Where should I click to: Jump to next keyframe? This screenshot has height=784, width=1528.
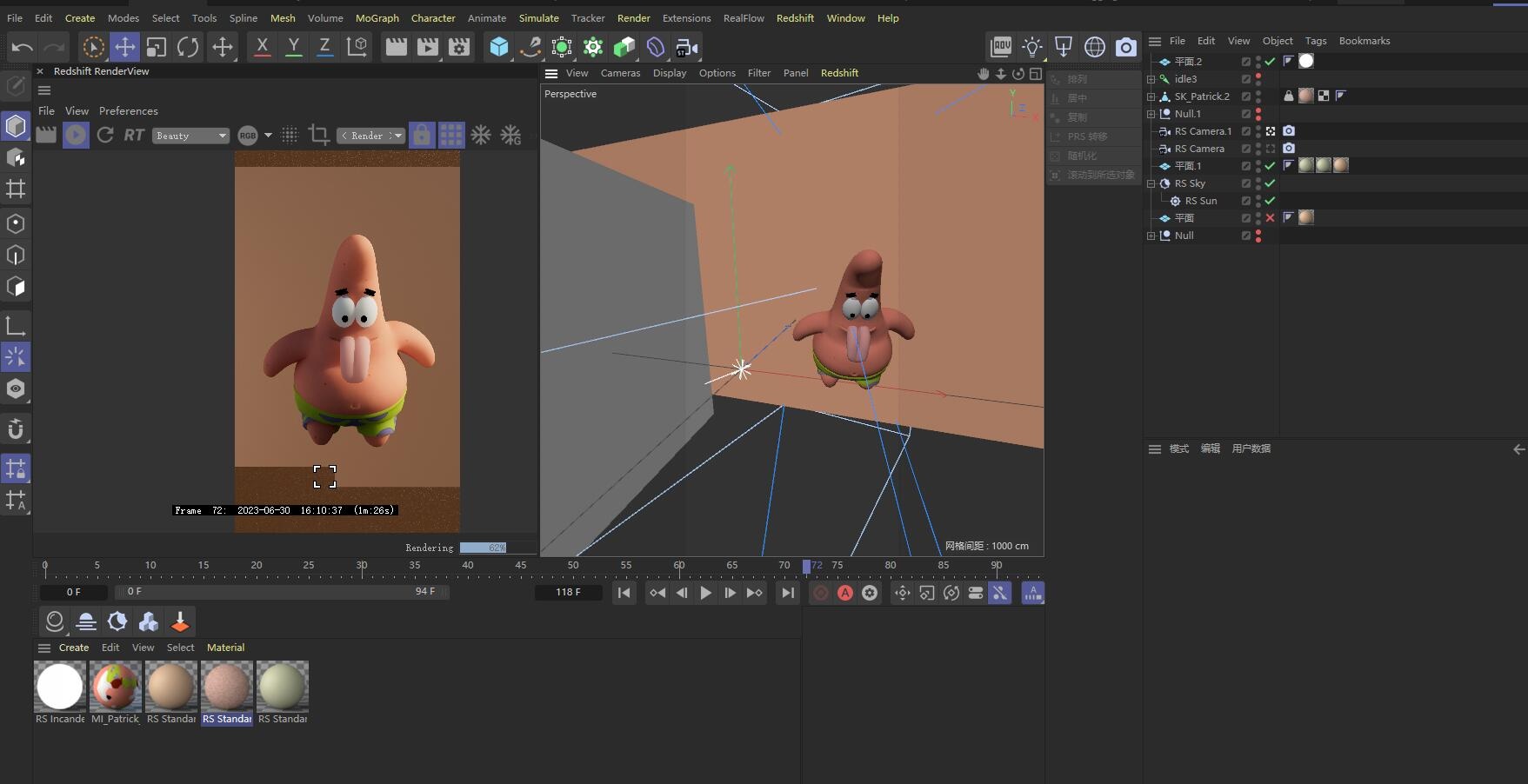click(754, 593)
